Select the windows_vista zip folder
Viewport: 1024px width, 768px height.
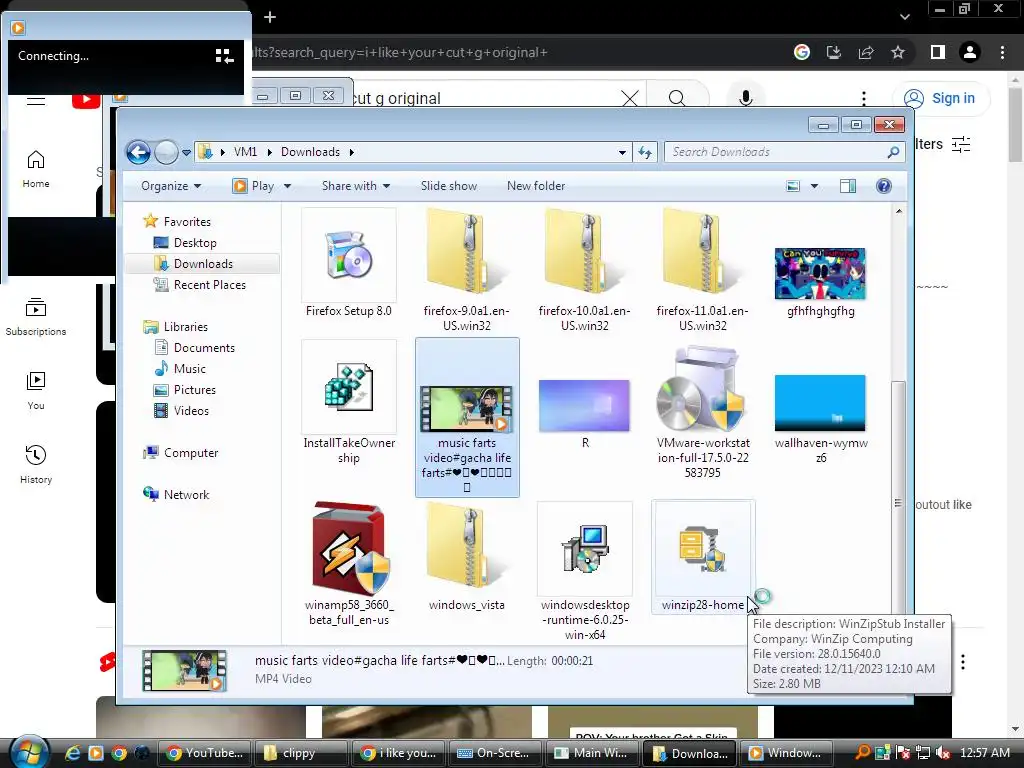[466, 556]
